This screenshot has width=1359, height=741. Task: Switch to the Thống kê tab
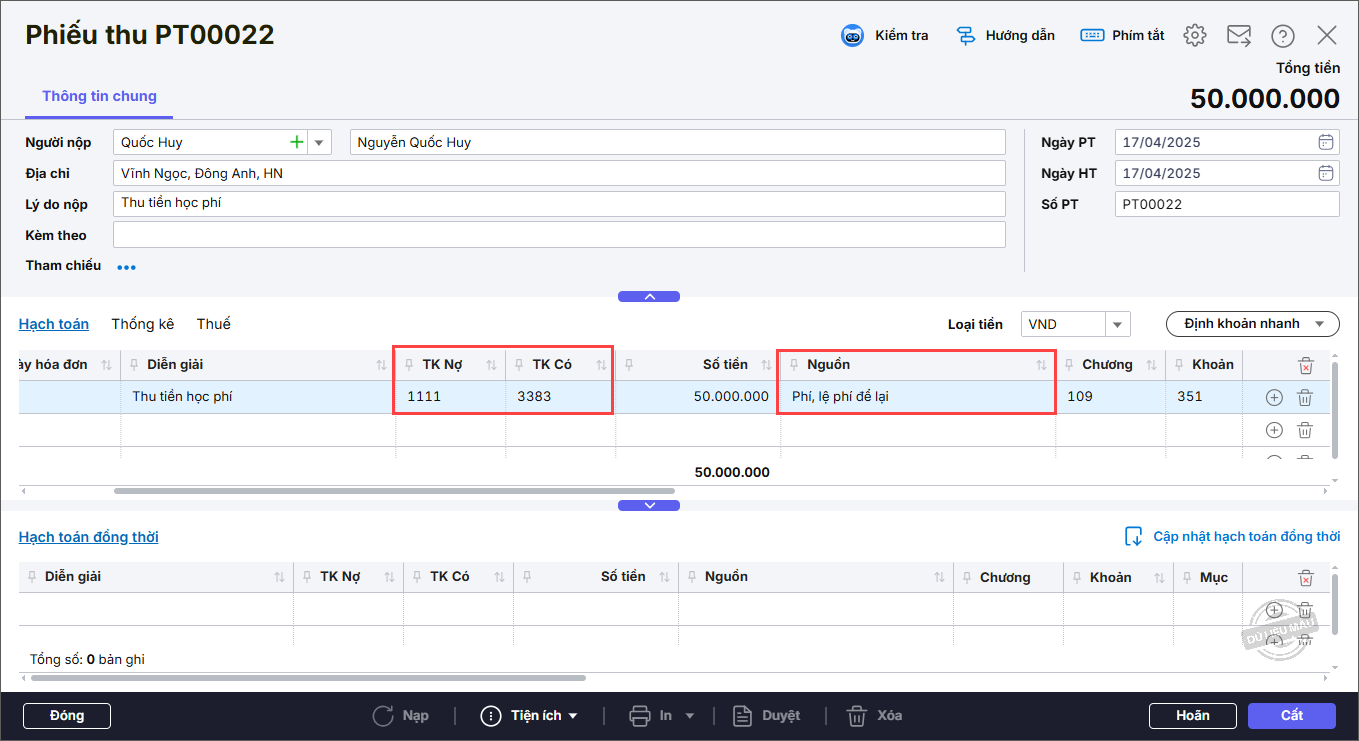click(142, 324)
